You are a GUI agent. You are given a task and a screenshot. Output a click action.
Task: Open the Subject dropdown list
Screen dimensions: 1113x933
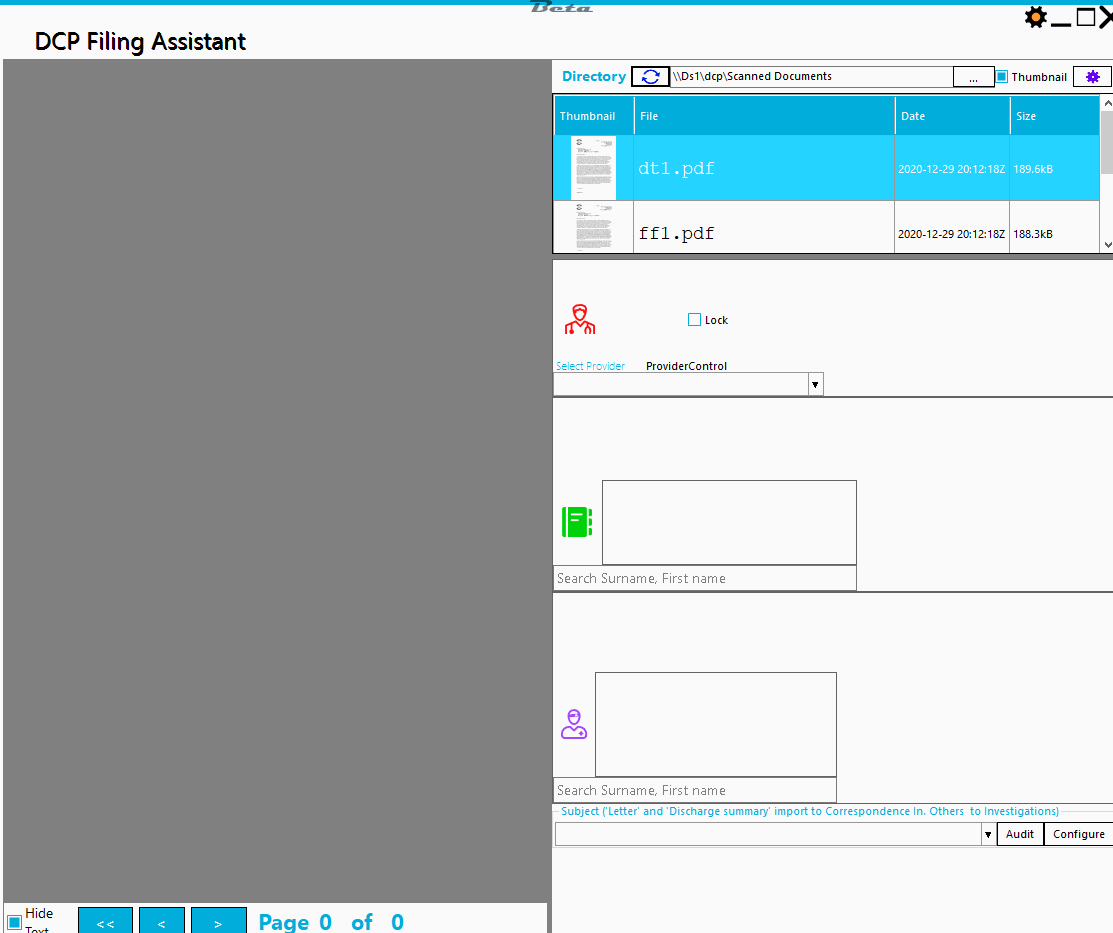(988, 834)
